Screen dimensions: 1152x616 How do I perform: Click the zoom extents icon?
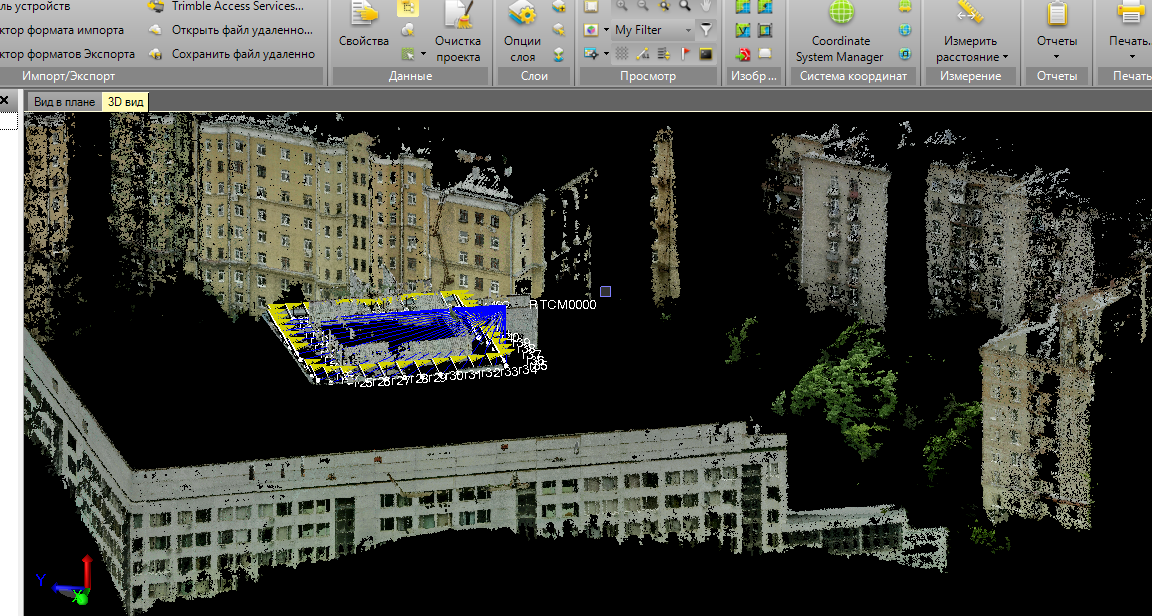[664, 7]
